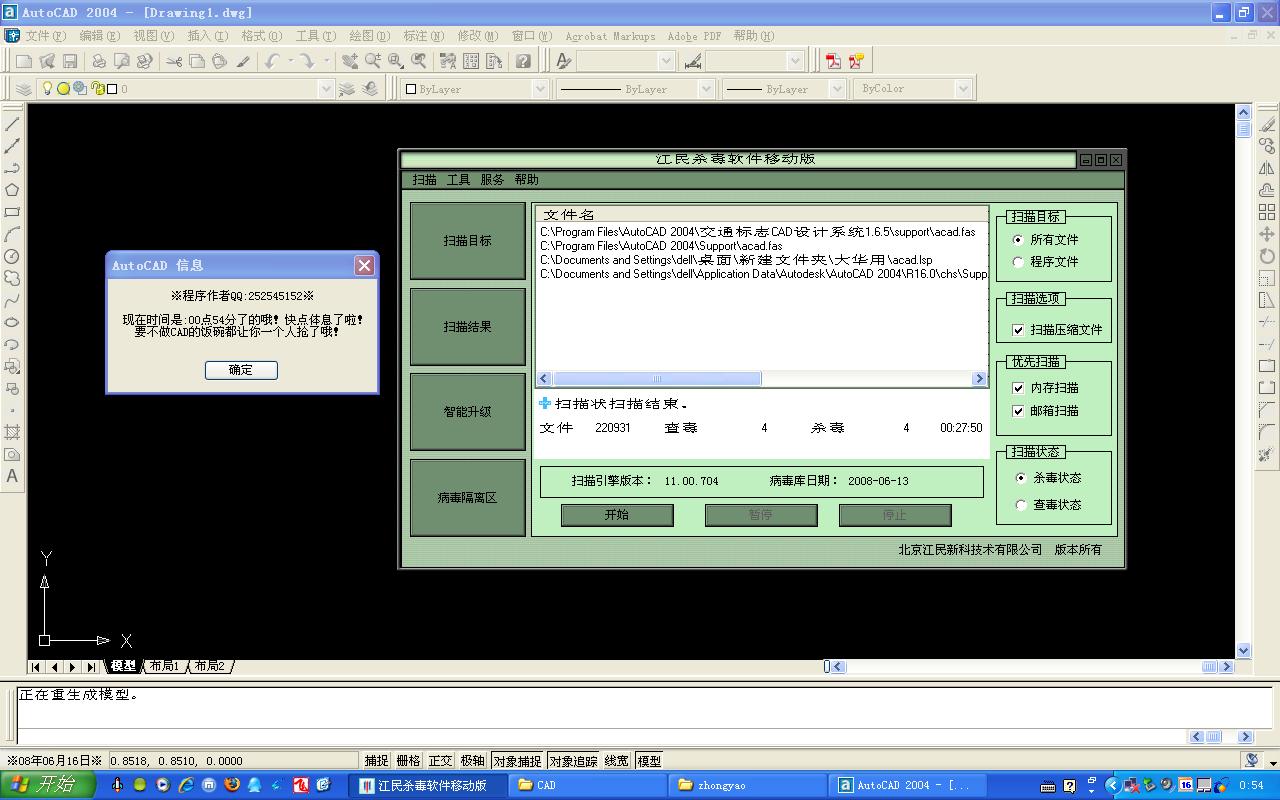This screenshot has width=1280, height=800.
Task: Select the Ellipse draw tool
Action: pos(12,322)
